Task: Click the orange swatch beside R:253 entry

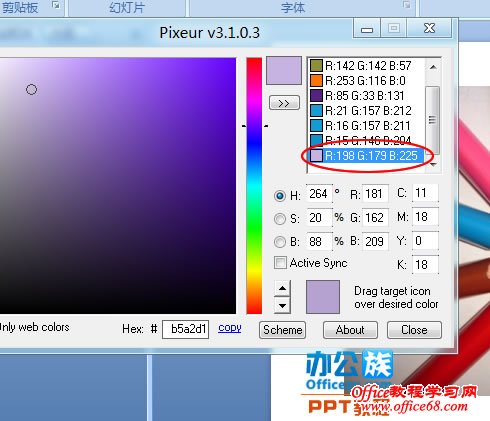Action: pyautogui.click(x=316, y=81)
